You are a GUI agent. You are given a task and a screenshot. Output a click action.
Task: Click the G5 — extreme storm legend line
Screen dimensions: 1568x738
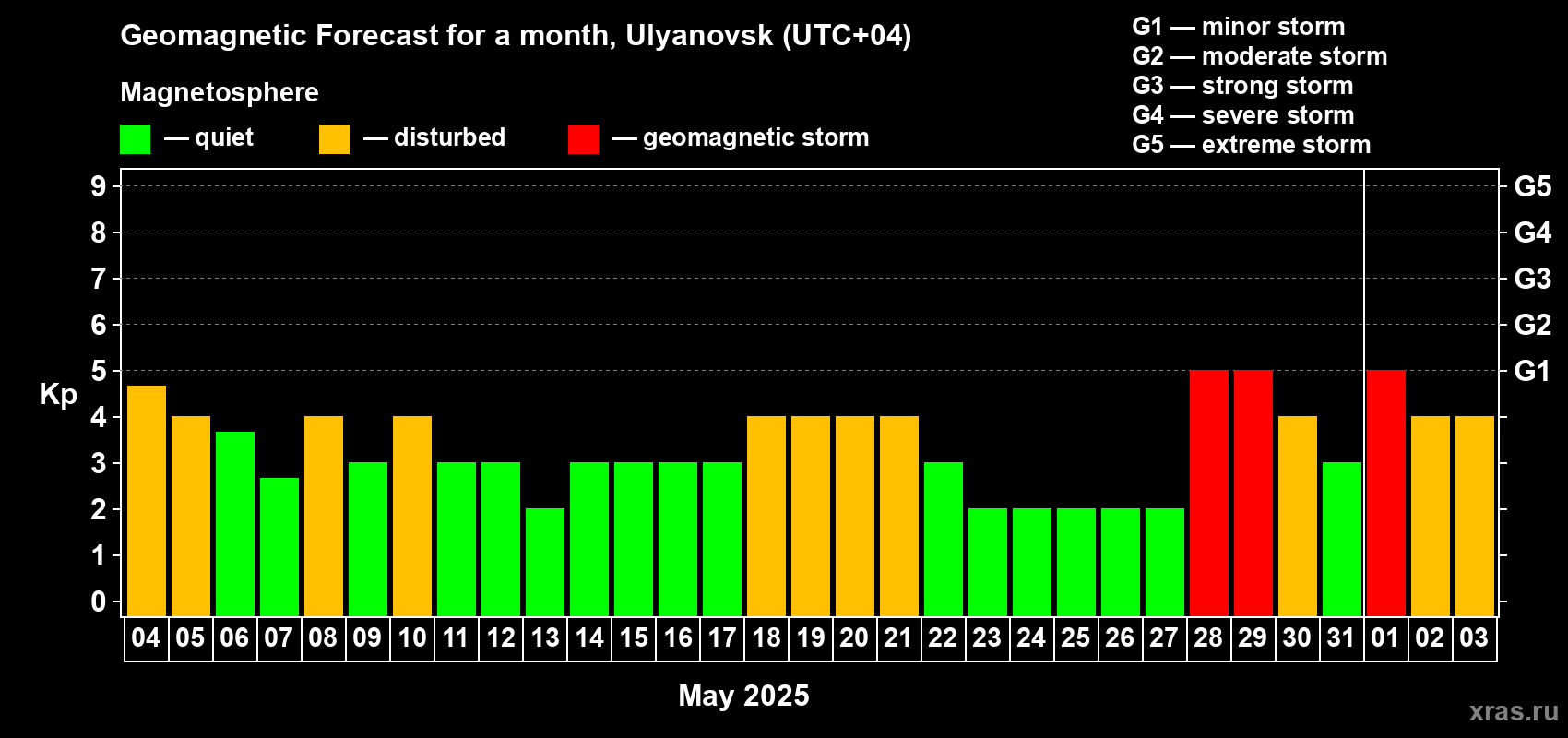coord(1252,145)
